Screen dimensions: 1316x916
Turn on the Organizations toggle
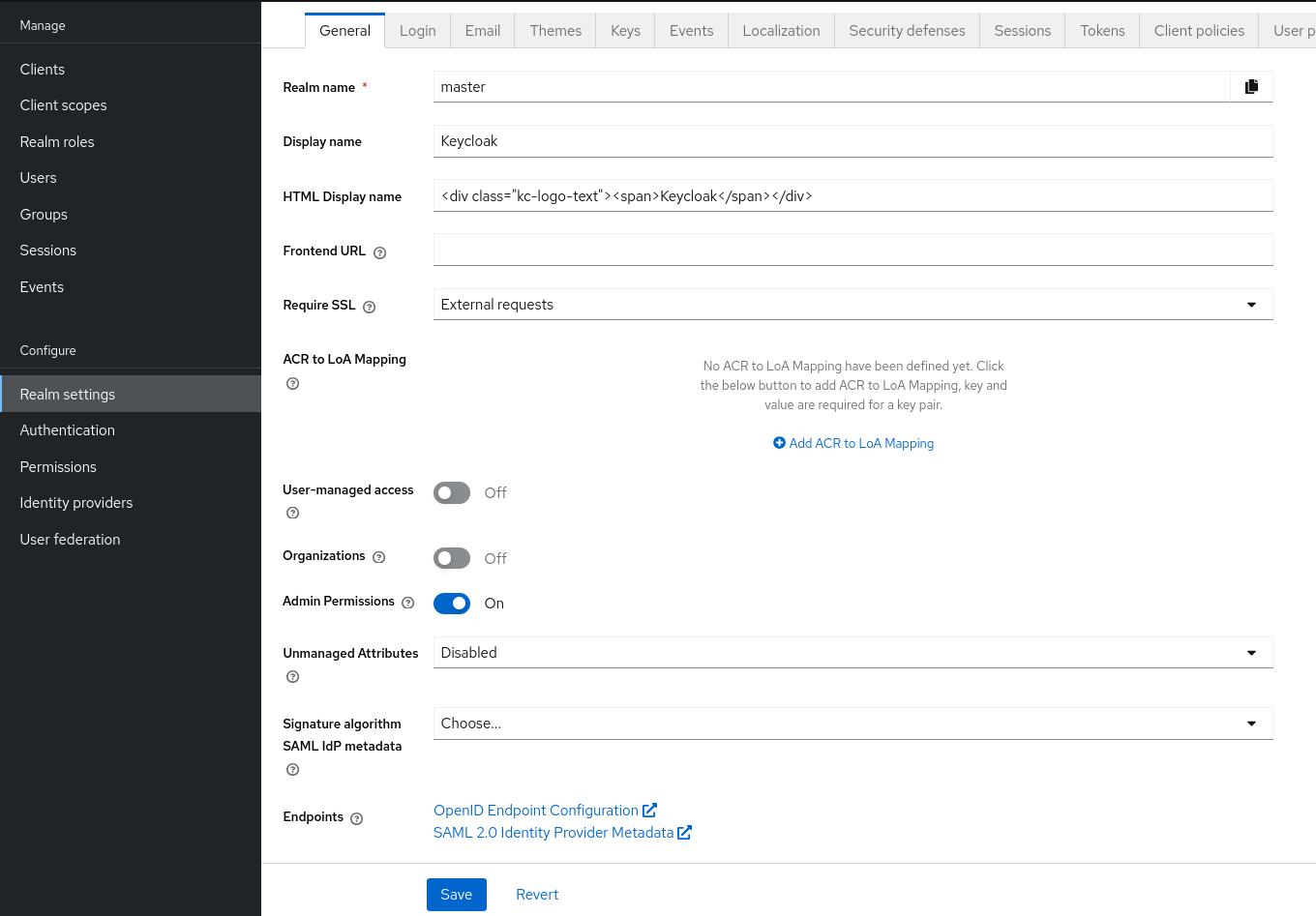pos(452,558)
